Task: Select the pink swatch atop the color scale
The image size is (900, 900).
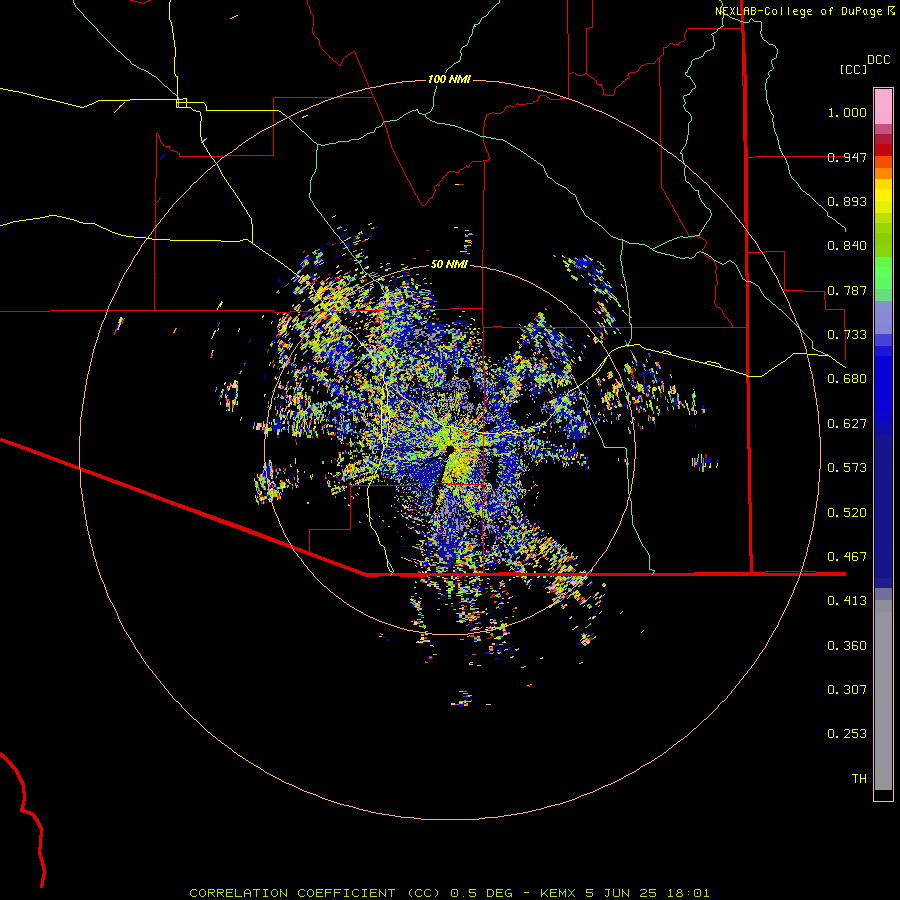Action: (883, 107)
